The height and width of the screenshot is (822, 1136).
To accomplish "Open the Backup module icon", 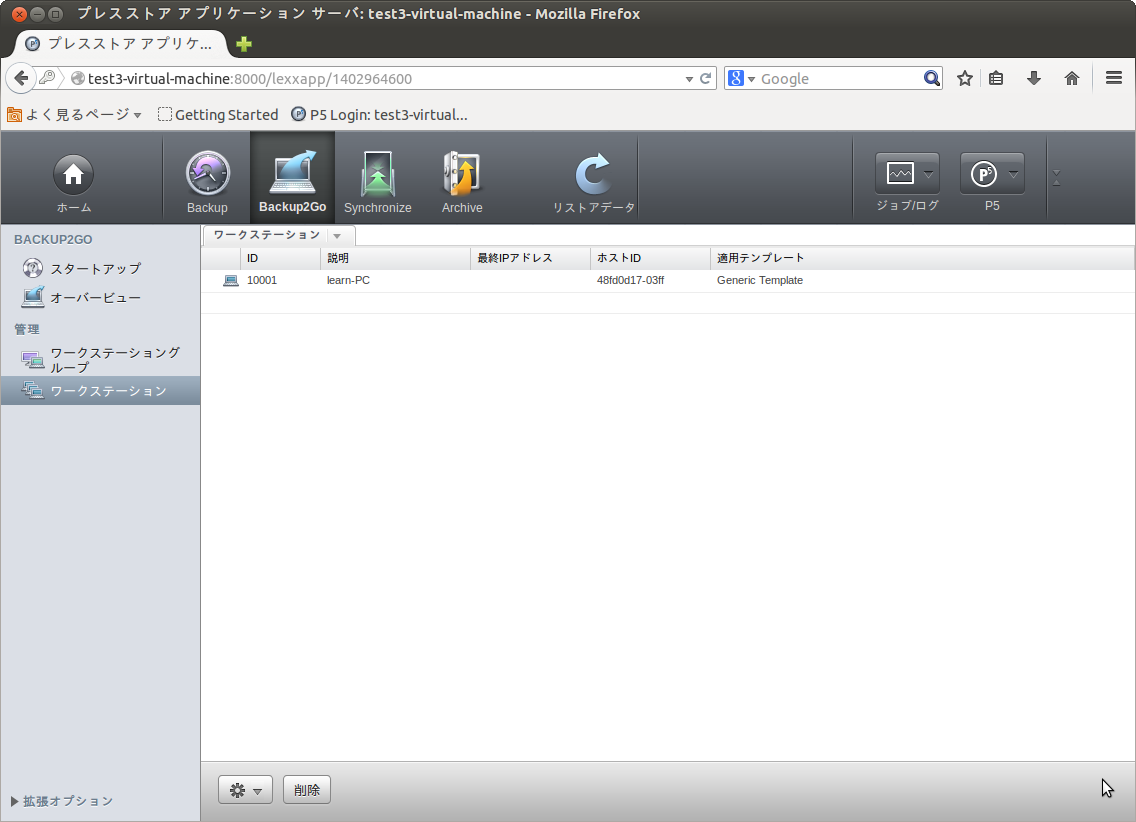I will 207,175.
